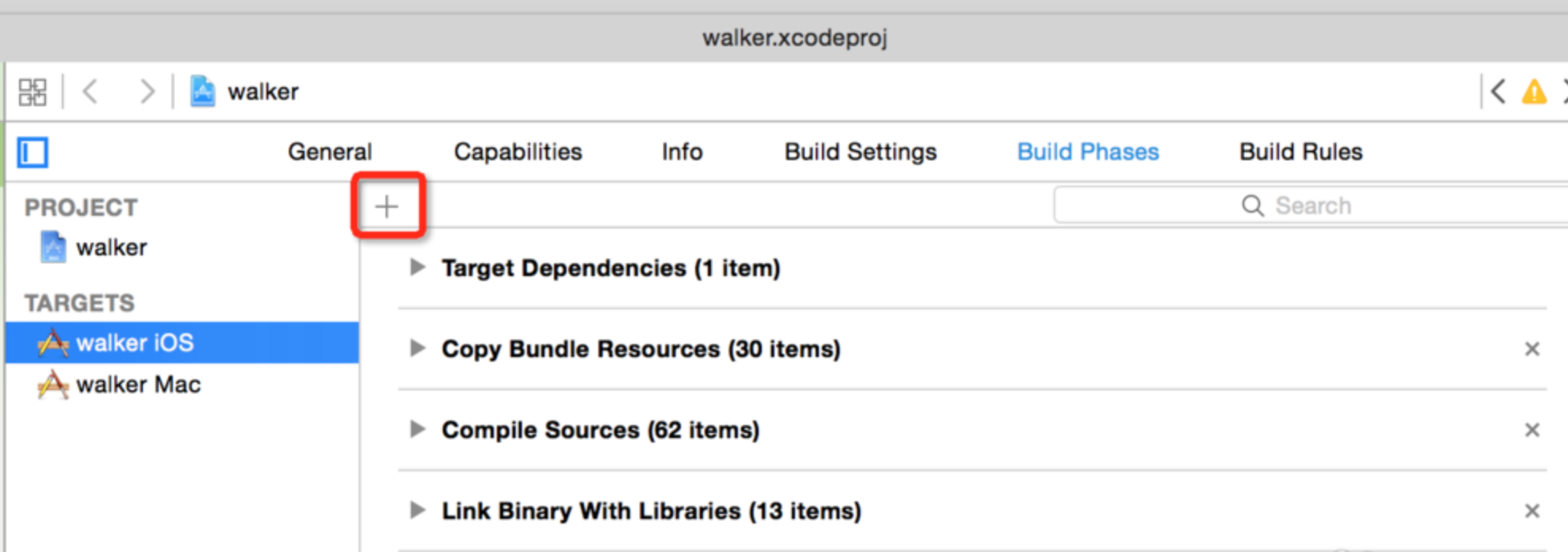1568x552 pixels.
Task: Click the Copy Bundle Resources (30 items) title
Action: coord(641,349)
